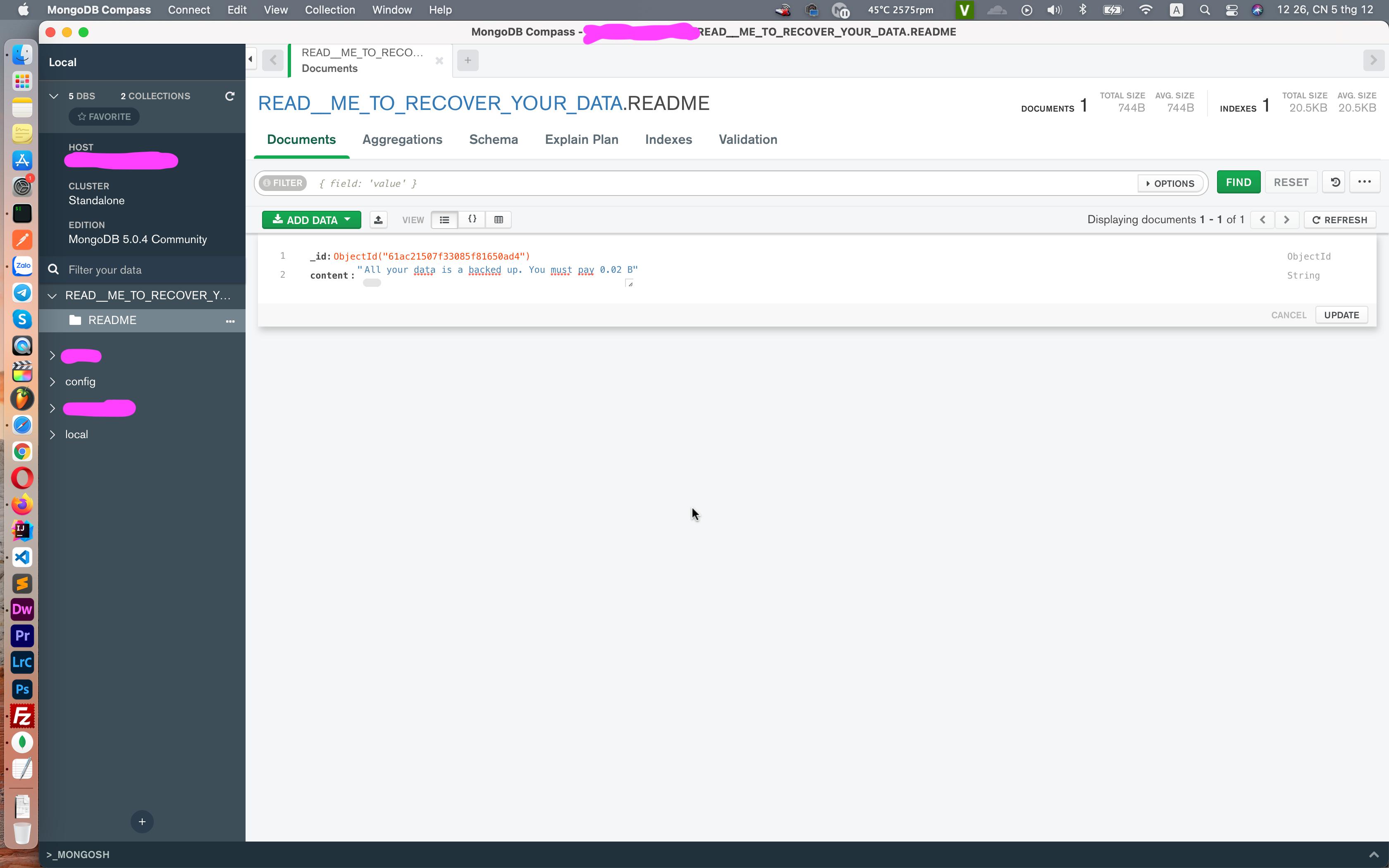The width and height of the screenshot is (1389, 868).
Task: Switch to the Aggregations tab
Action: [402, 140]
